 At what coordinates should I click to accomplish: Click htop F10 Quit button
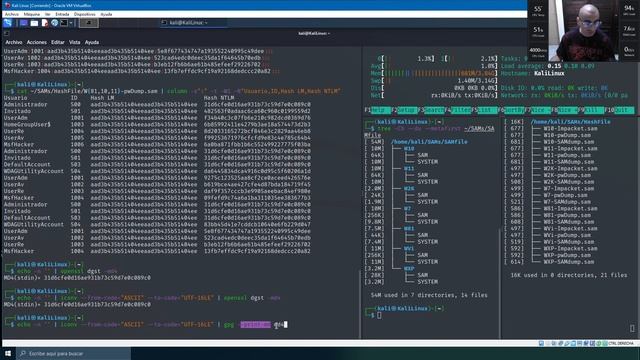(619, 110)
